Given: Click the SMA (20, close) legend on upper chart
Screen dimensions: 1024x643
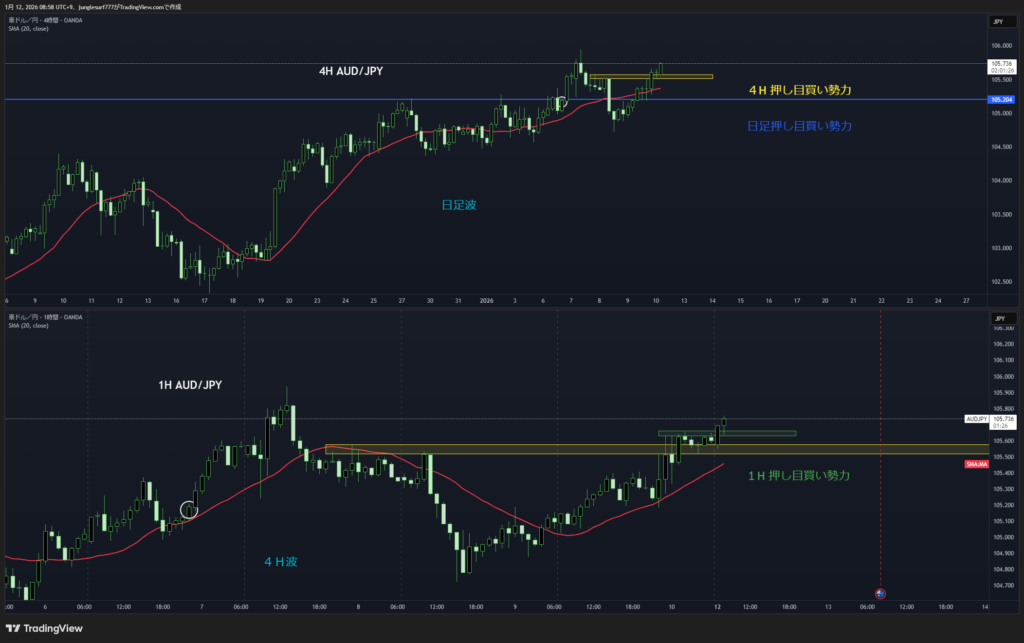Looking at the screenshot, I should click(x=28, y=28).
